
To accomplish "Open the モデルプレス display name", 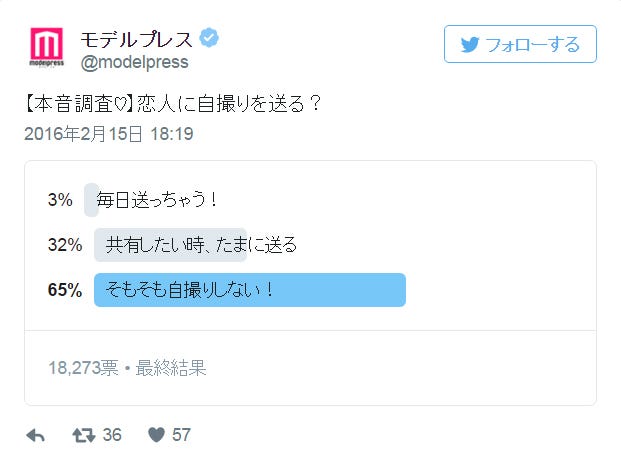I will 136,38.
